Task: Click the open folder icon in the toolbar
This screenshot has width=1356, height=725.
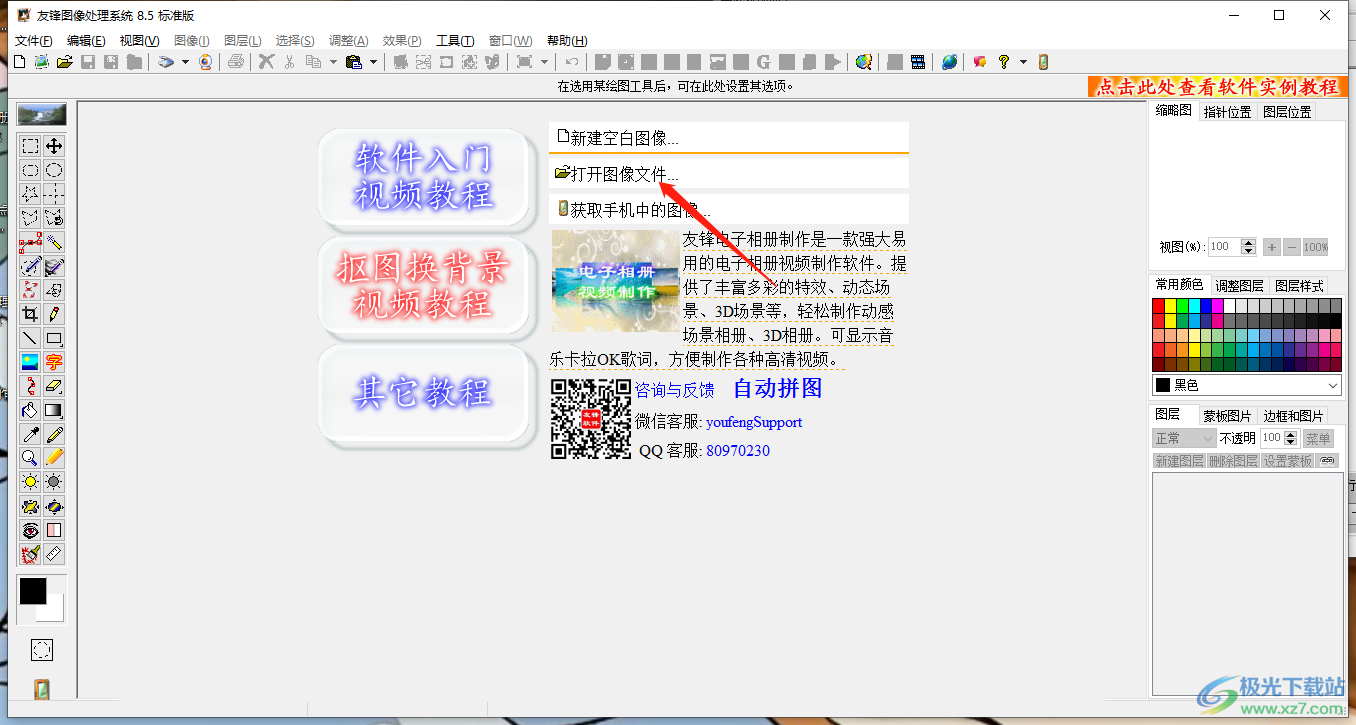Action: point(64,62)
